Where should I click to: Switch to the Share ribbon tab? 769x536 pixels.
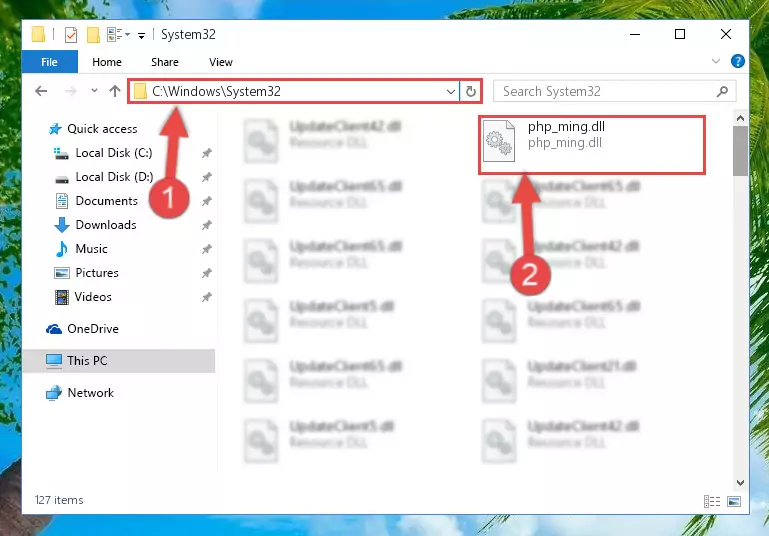coord(165,62)
